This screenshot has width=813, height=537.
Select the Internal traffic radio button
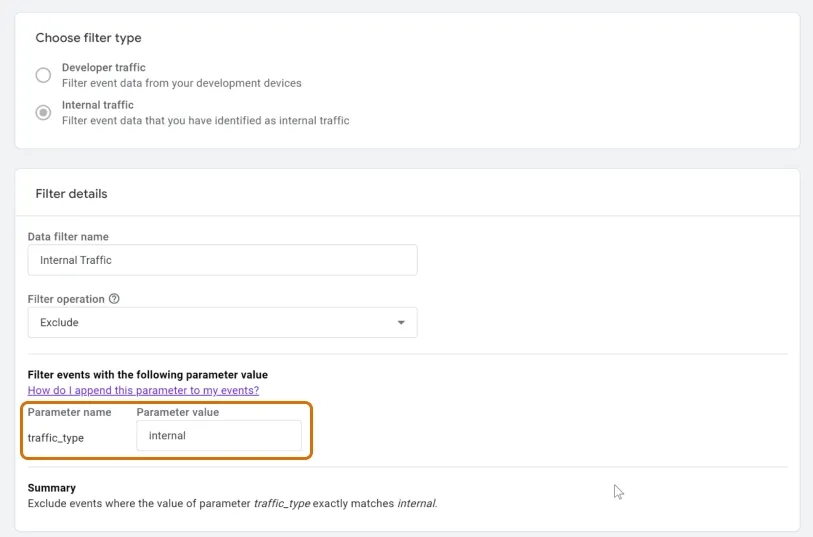43,112
